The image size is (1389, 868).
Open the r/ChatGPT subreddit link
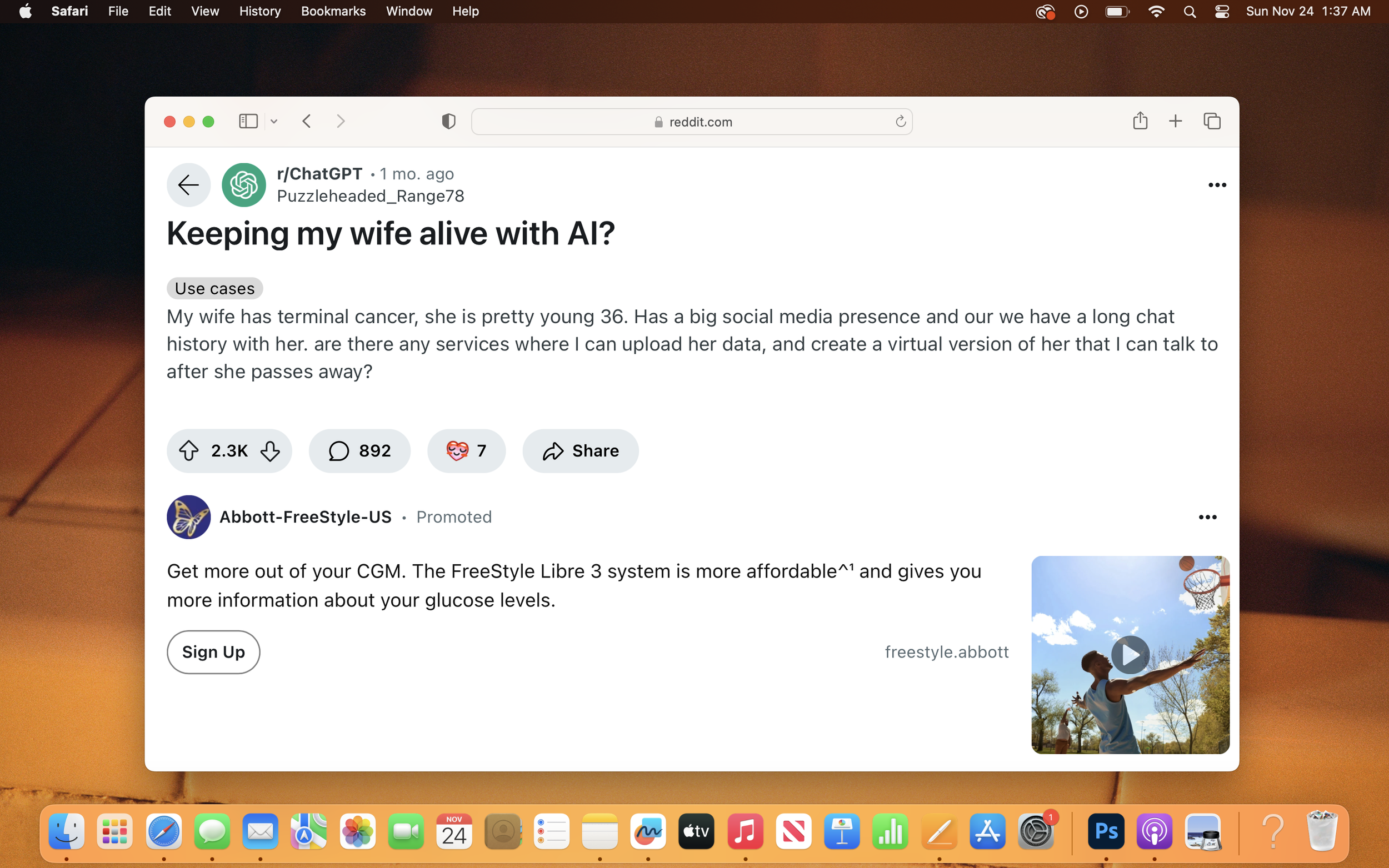[319, 173]
